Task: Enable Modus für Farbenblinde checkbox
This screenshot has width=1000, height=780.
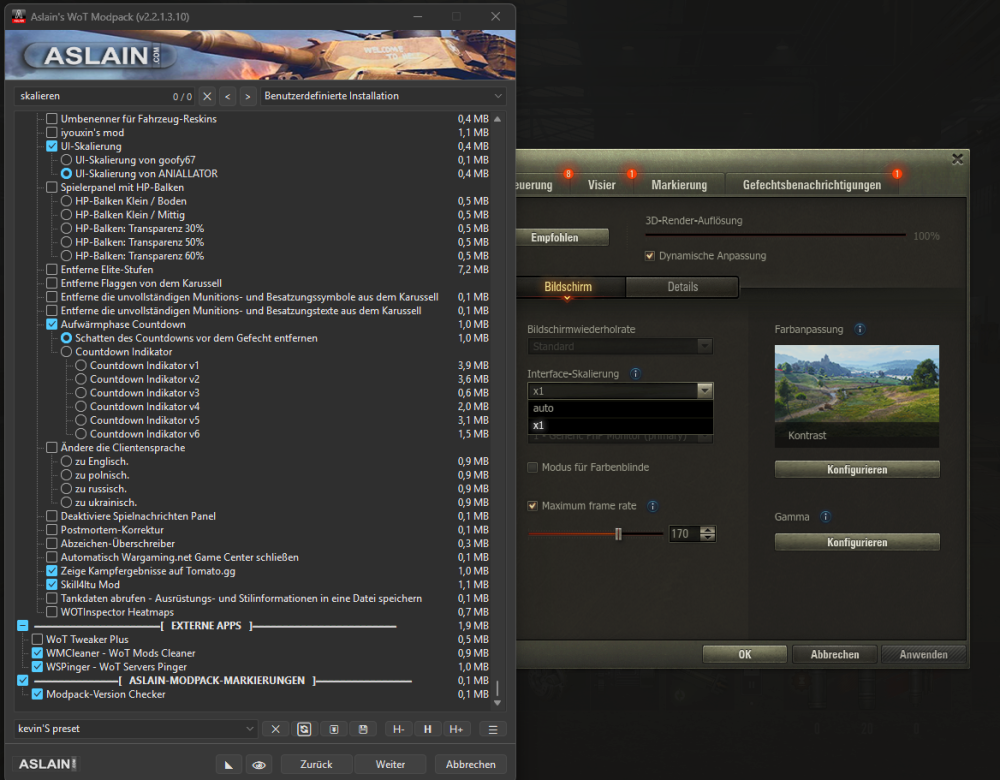Action: [x=533, y=467]
